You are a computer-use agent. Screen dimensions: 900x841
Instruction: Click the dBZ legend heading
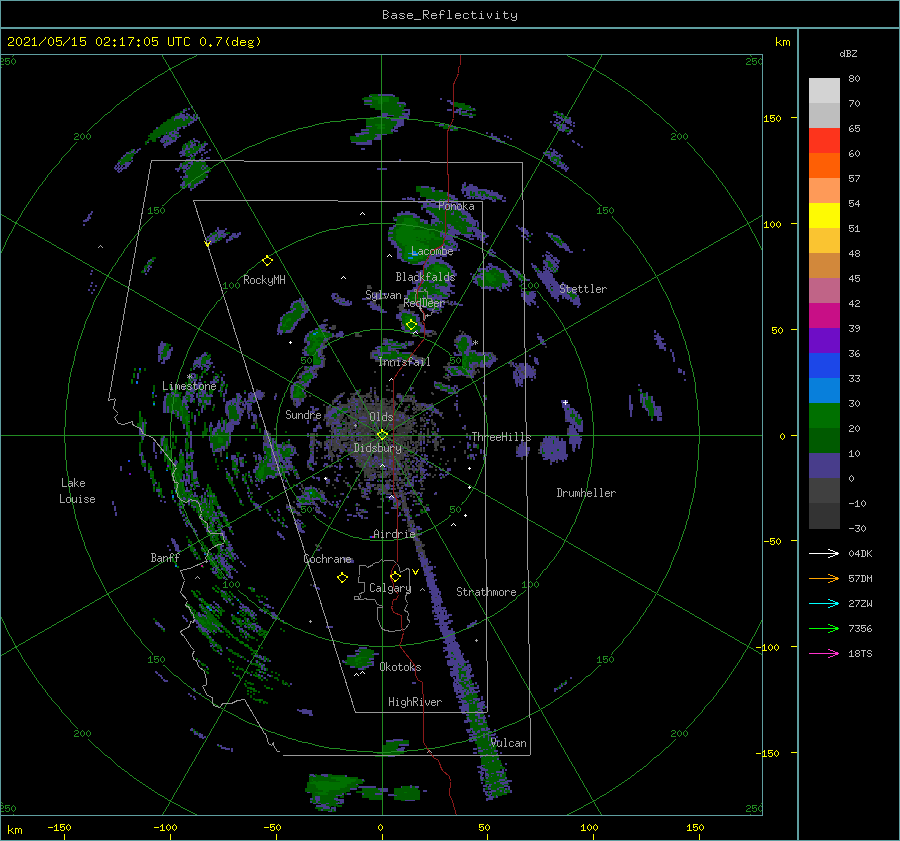point(848,53)
